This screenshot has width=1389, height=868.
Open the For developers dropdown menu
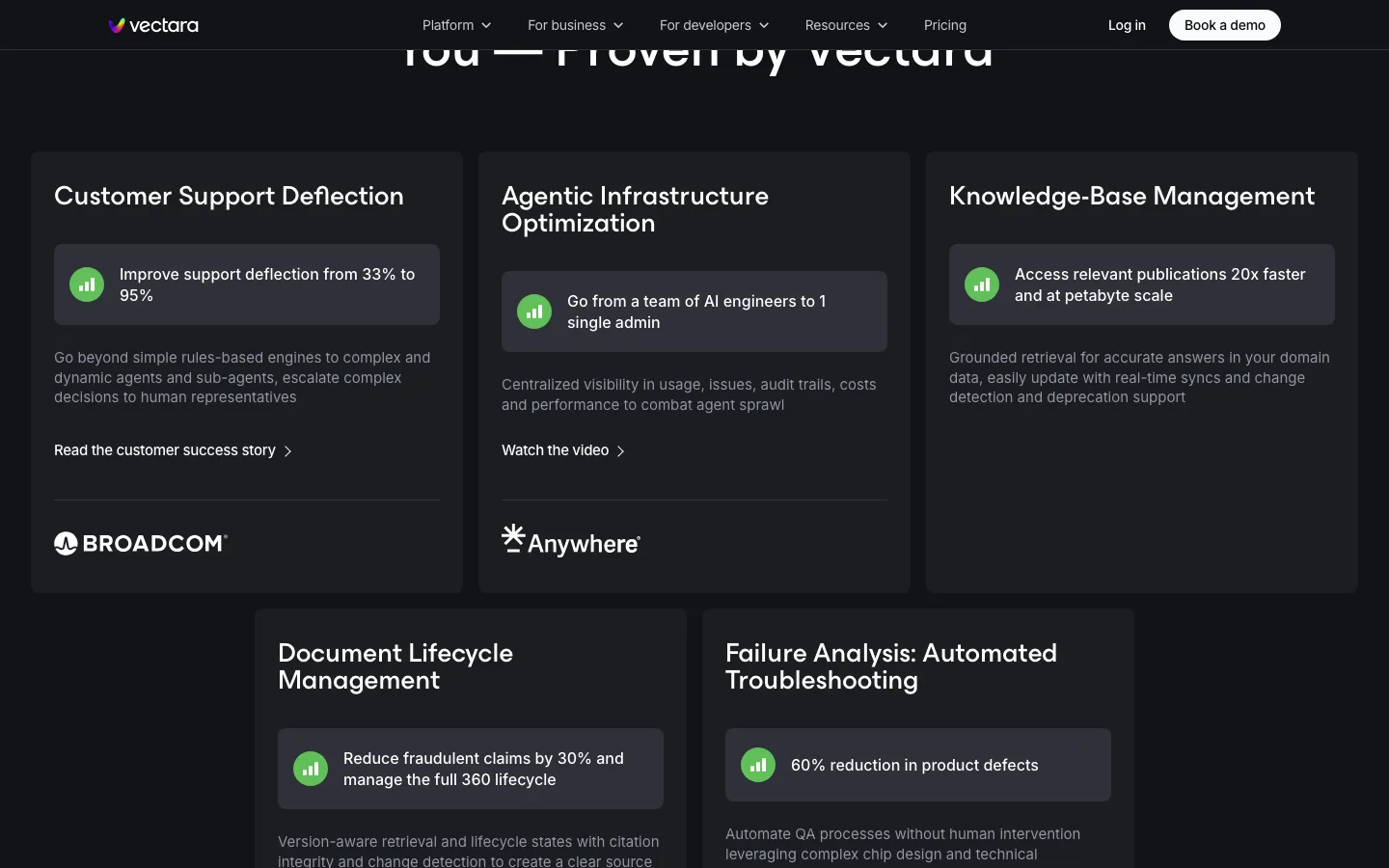point(715,25)
